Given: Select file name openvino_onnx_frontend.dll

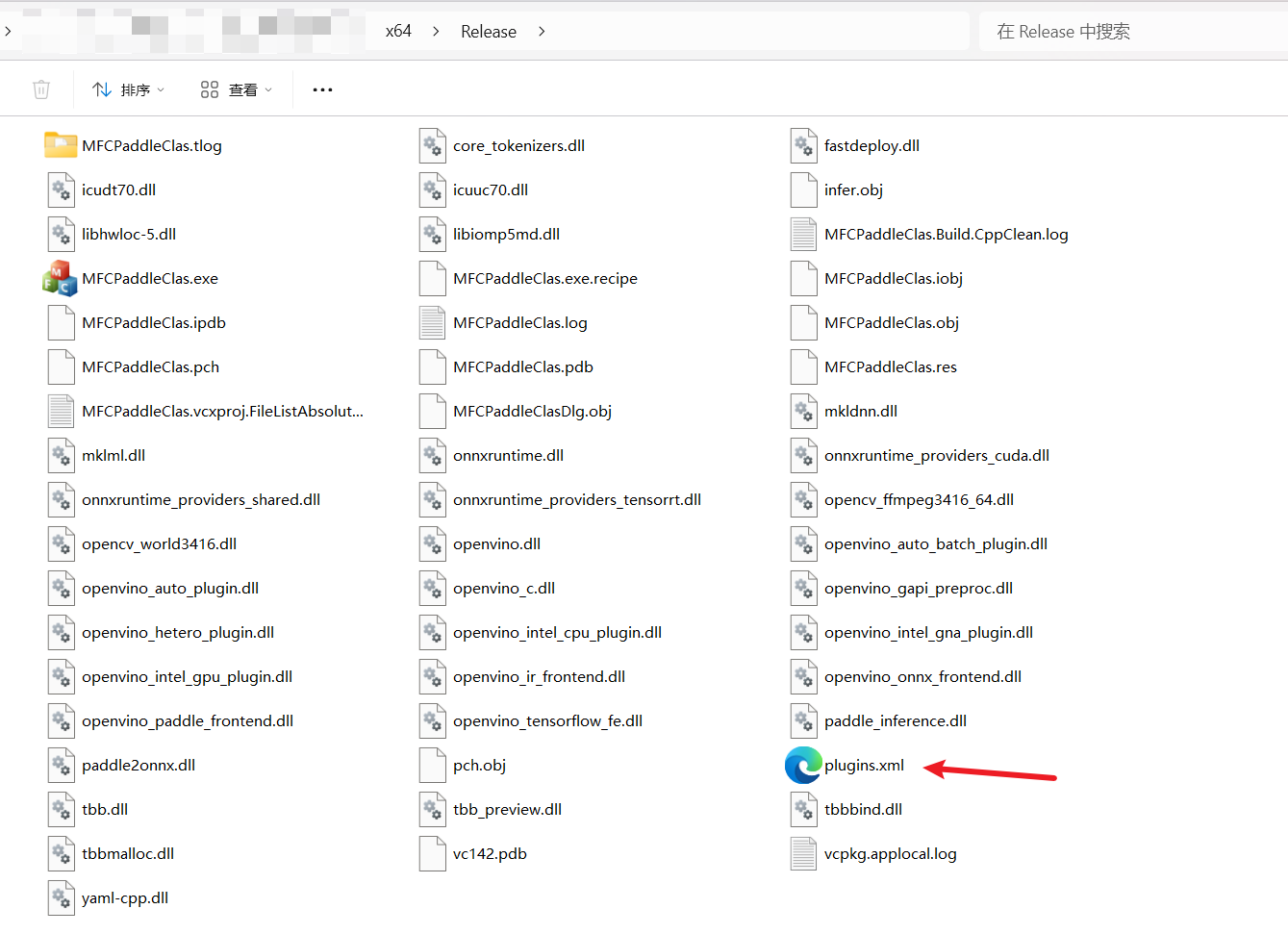Looking at the screenshot, I should (x=922, y=676).
